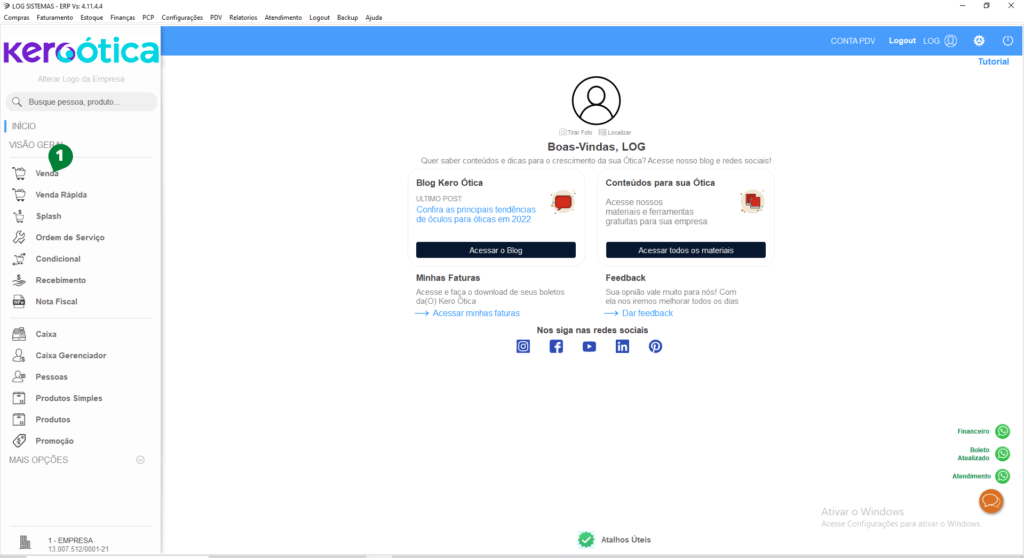This screenshot has width=1024, height=558.
Task: Click the LOG user profile icon
Action: [951, 41]
